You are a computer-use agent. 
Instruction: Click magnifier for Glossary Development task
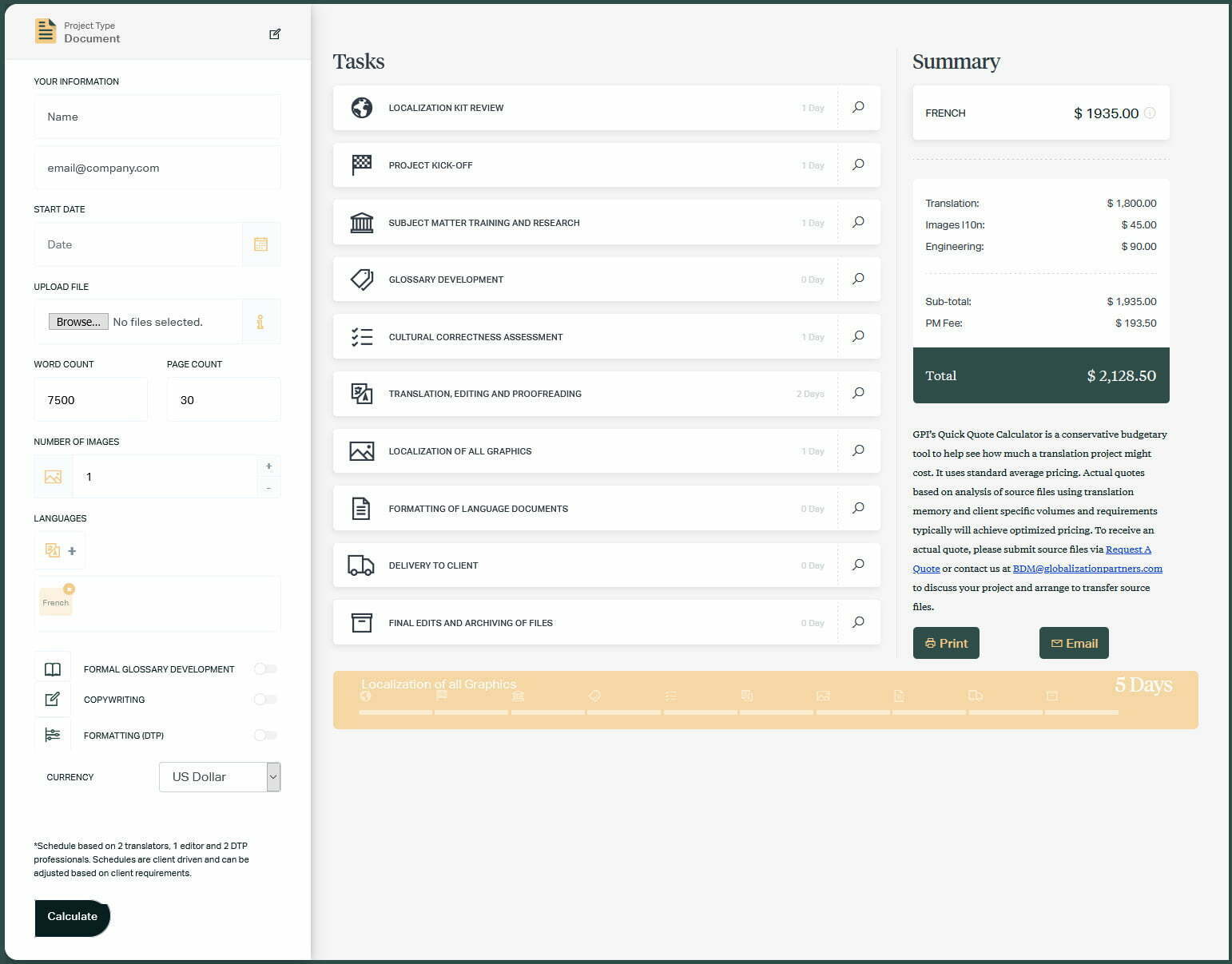click(x=858, y=279)
